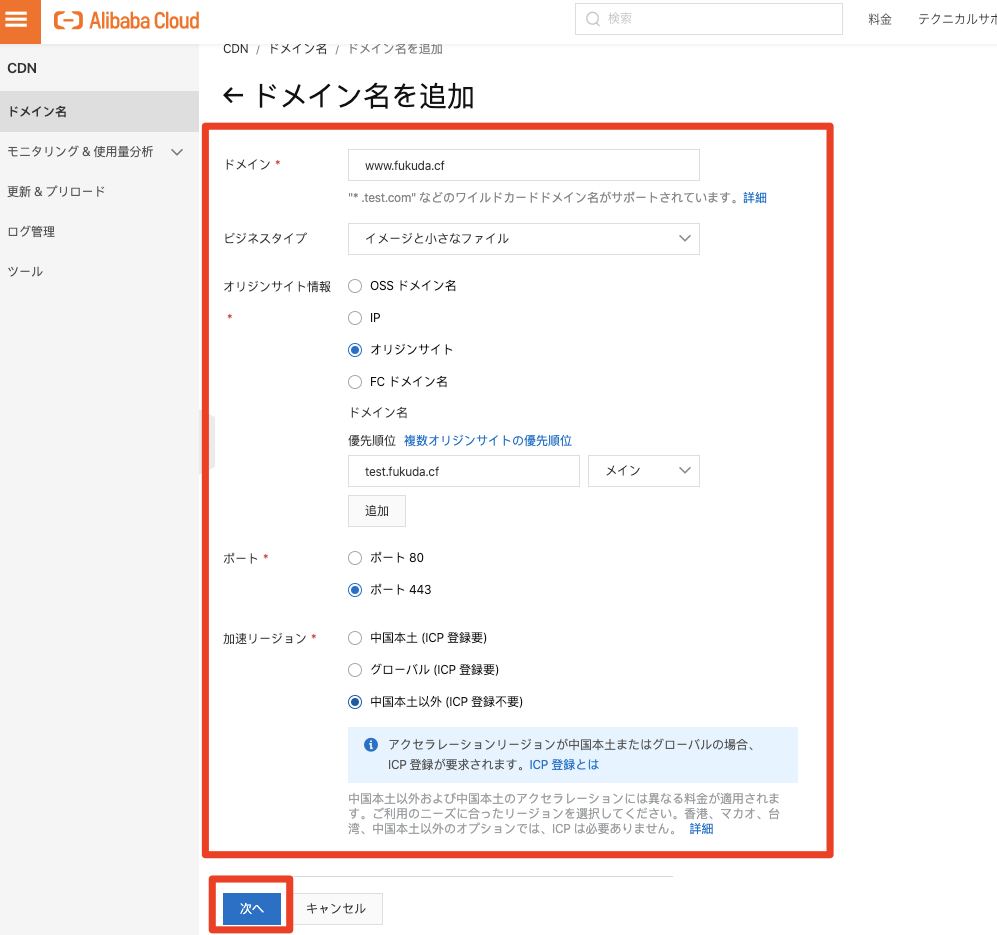Viewport: 997px width, 935px height.
Task: Click the blue info icon in notice
Action: 371,745
